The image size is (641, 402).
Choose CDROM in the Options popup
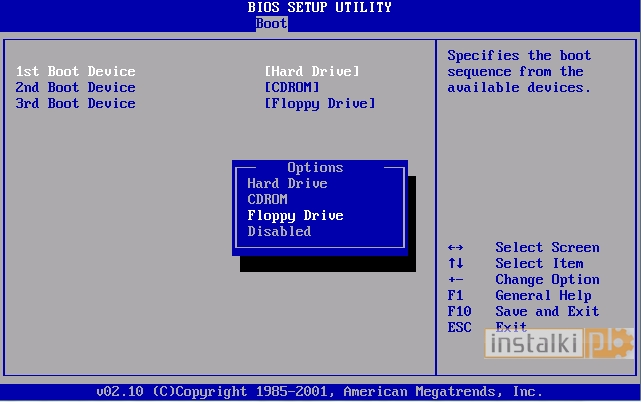(267, 199)
